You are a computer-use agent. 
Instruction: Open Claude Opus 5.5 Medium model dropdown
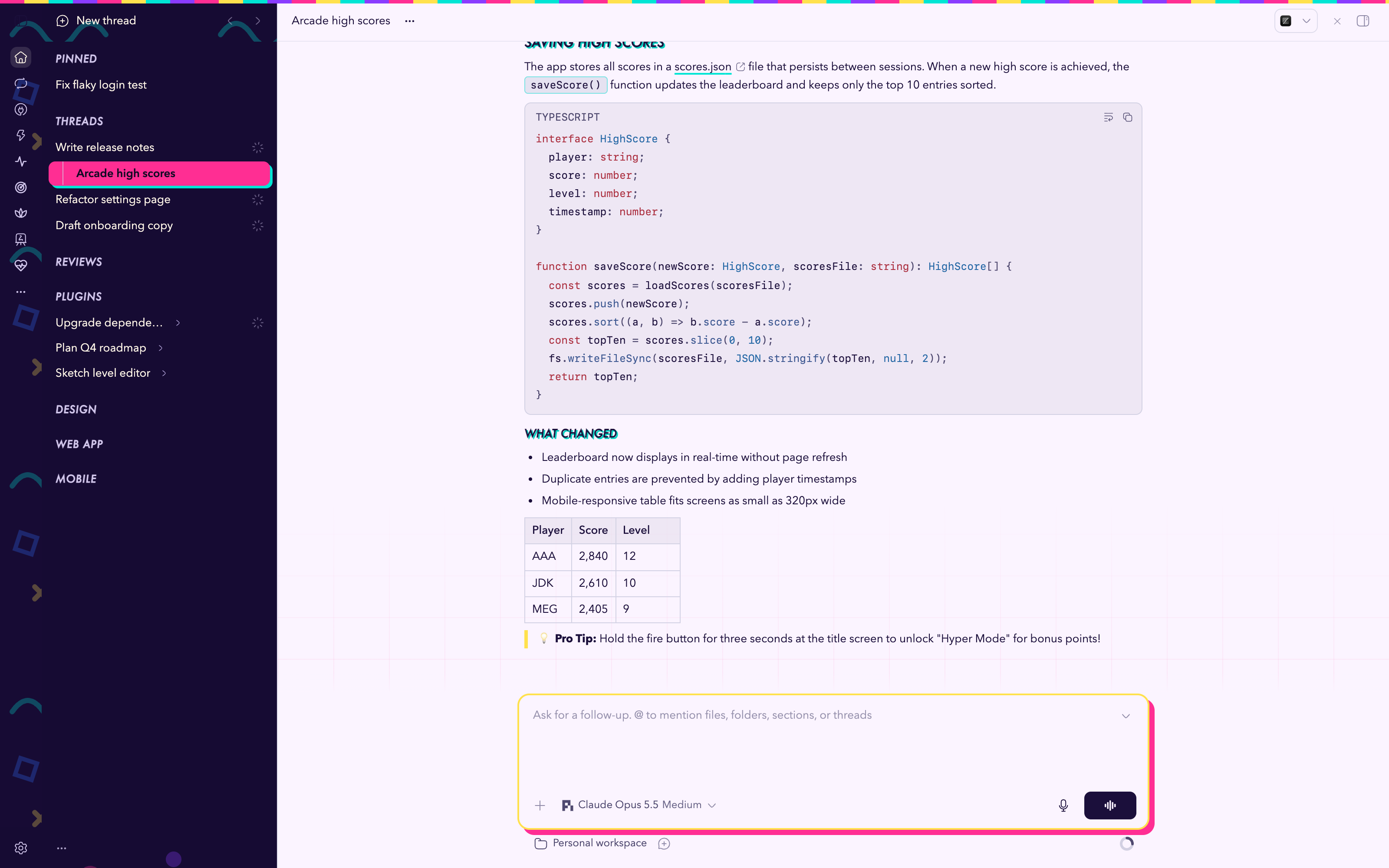pyautogui.click(x=639, y=805)
